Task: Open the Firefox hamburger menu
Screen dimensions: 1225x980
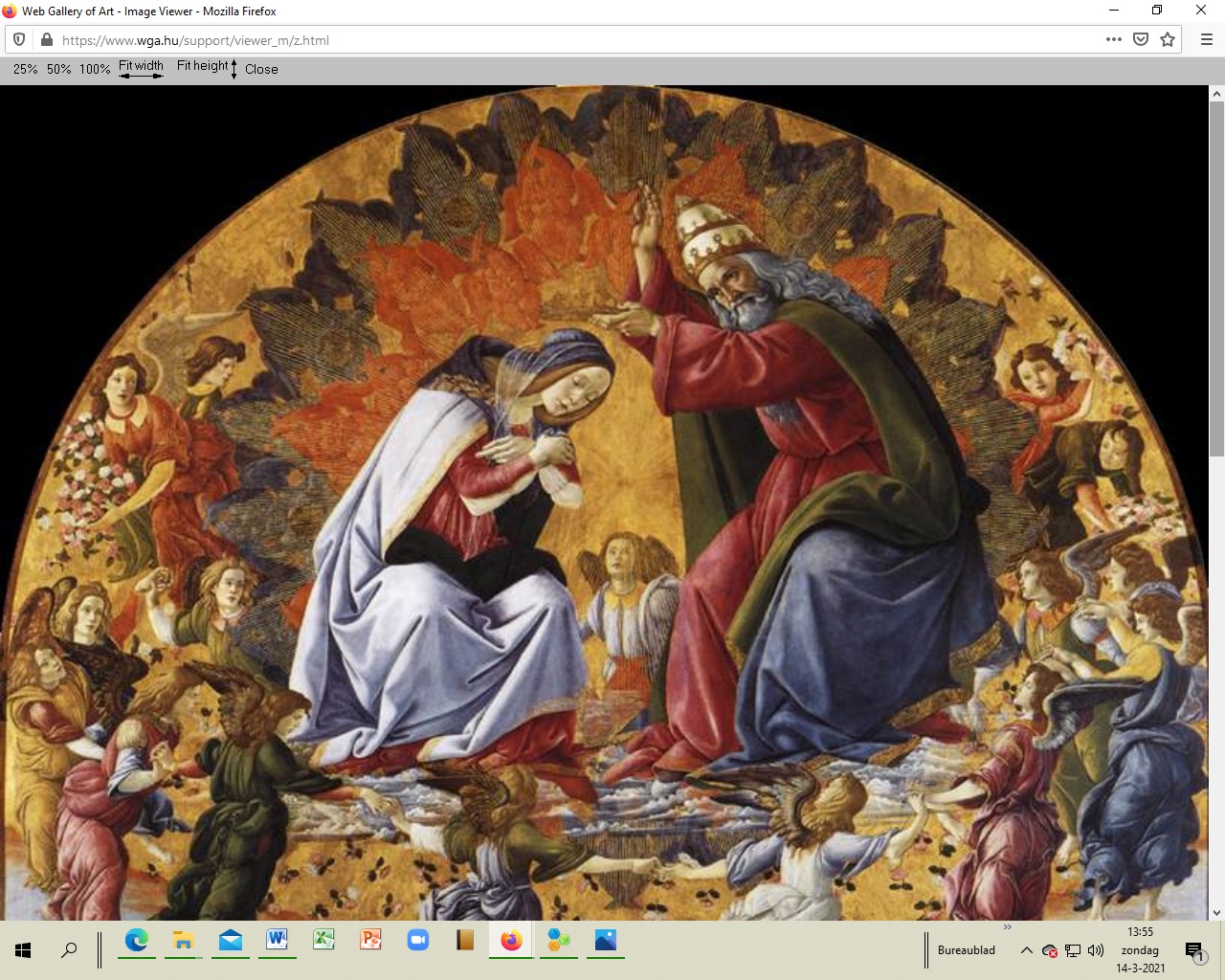Action: pyautogui.click(x=1206, y=40)
